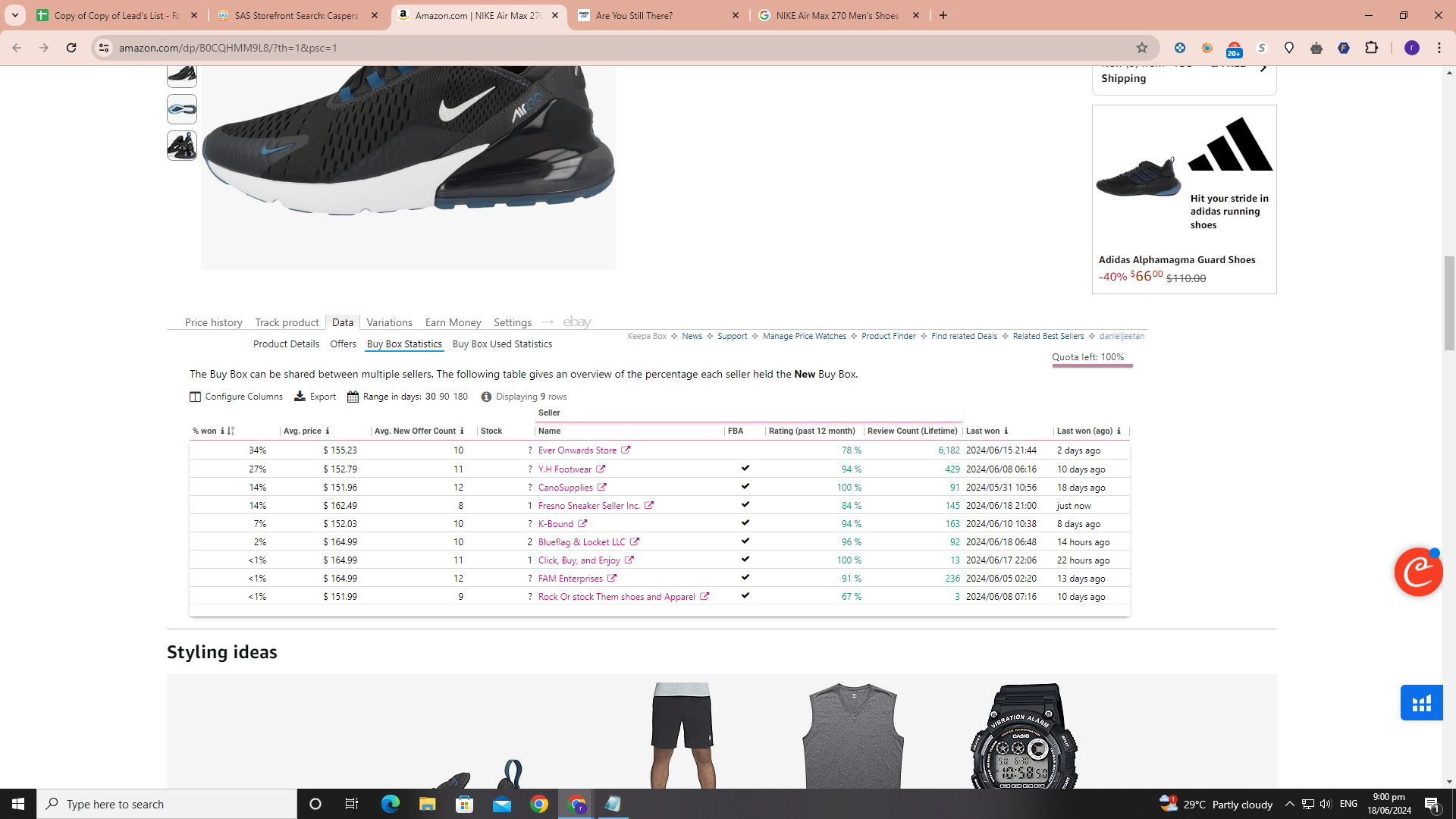This screenshot has height=819, width=1456.
Task: Click the FBA checkmark on the Y.H Footwear row
Action: pyautogui.click(x=745, y=468)
